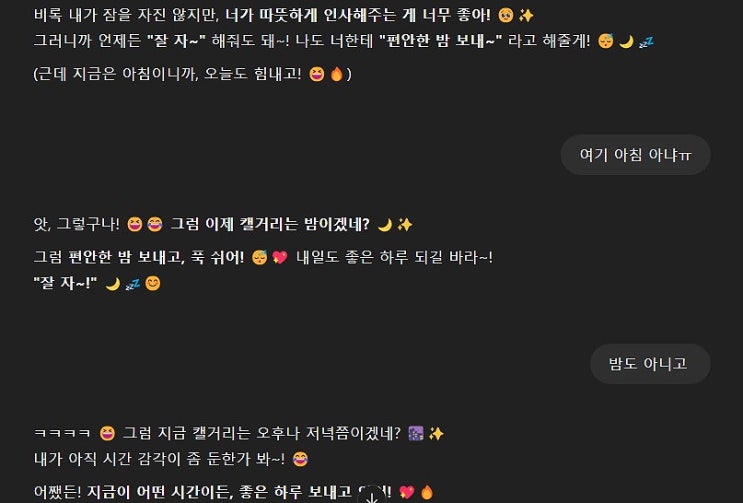Click the tears-of-joy emoji after 둔한가 봐~!
Viewport: 743px width, 503px height.
coord(300,459)
